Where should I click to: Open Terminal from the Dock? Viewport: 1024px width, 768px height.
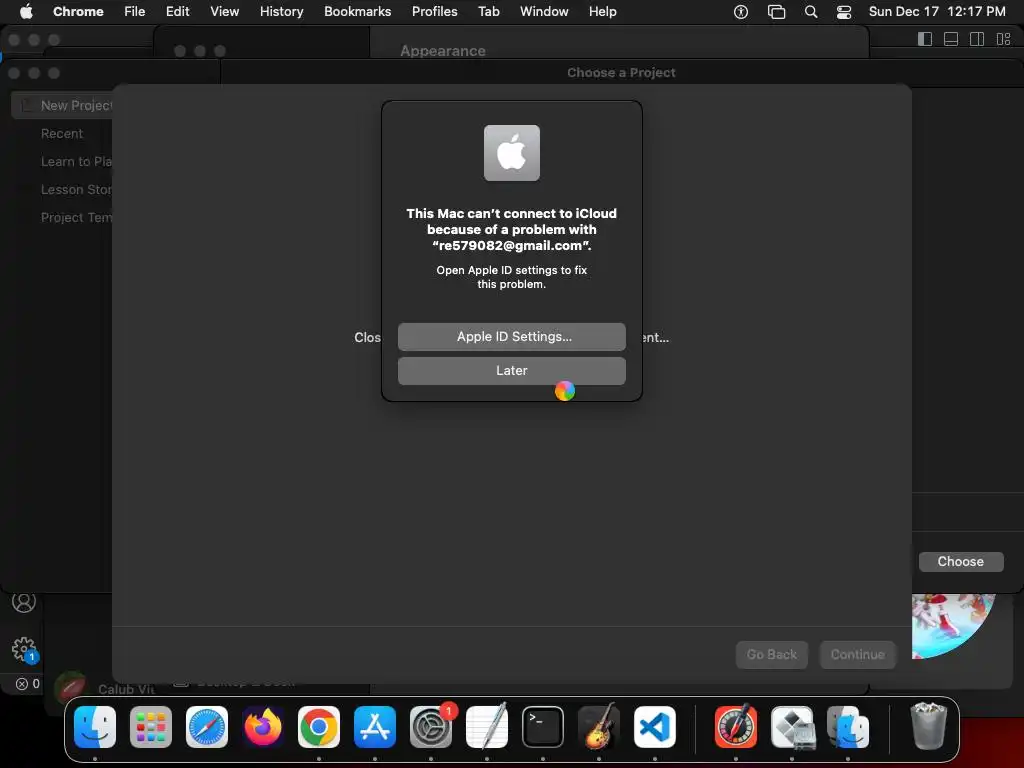point(543,727)
